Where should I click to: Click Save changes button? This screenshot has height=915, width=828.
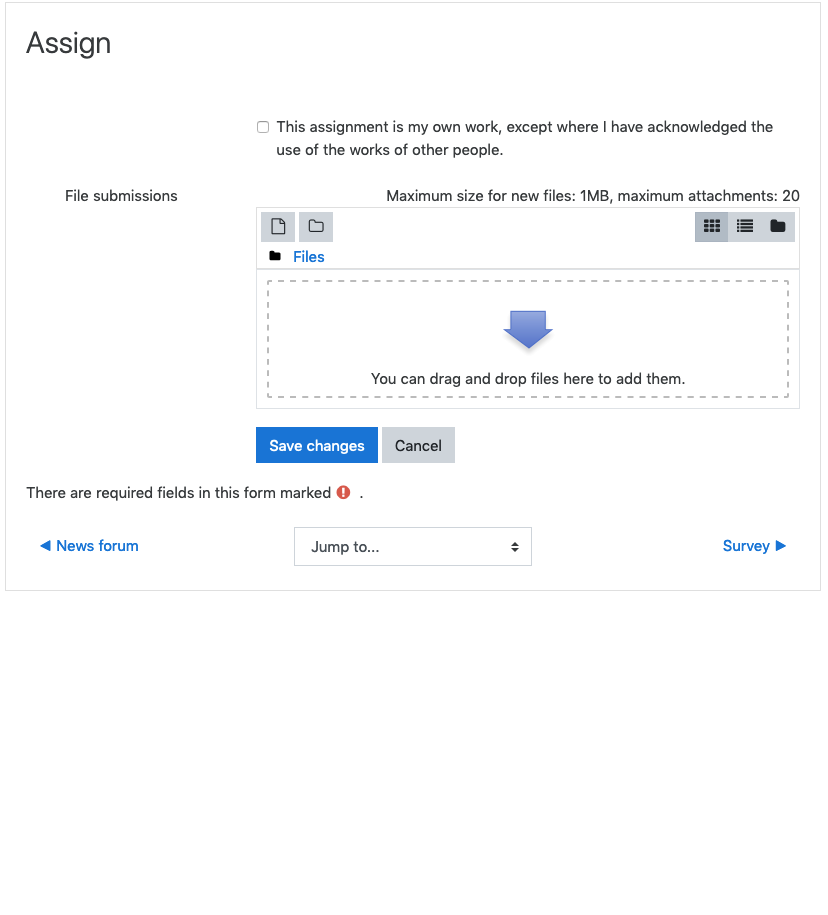[317, 445]
